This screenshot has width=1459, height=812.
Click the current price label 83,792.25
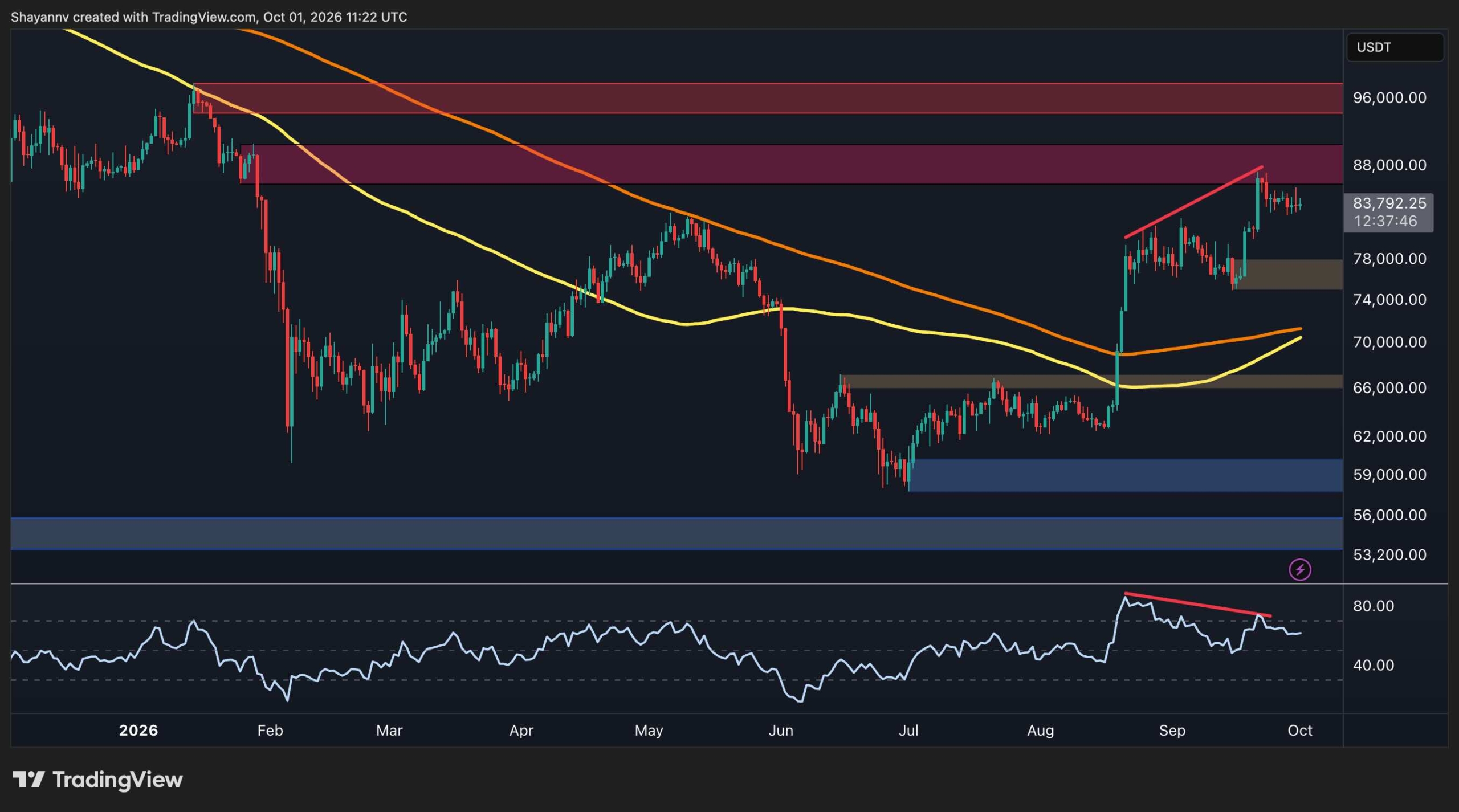(x=1389, y=203)
